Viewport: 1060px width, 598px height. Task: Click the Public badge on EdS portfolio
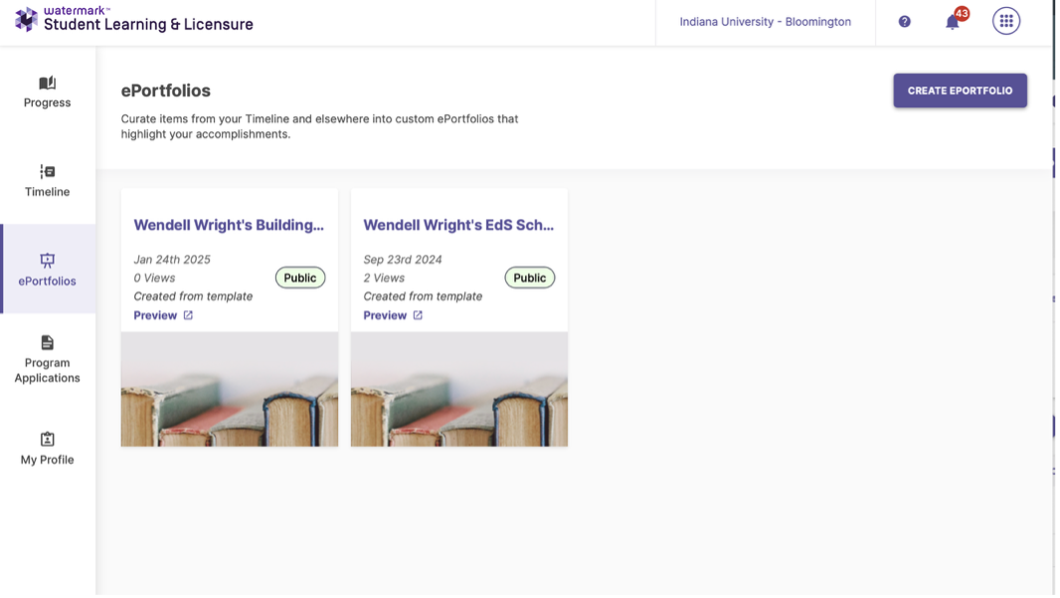pyautogui.click(x=530, y=277)
